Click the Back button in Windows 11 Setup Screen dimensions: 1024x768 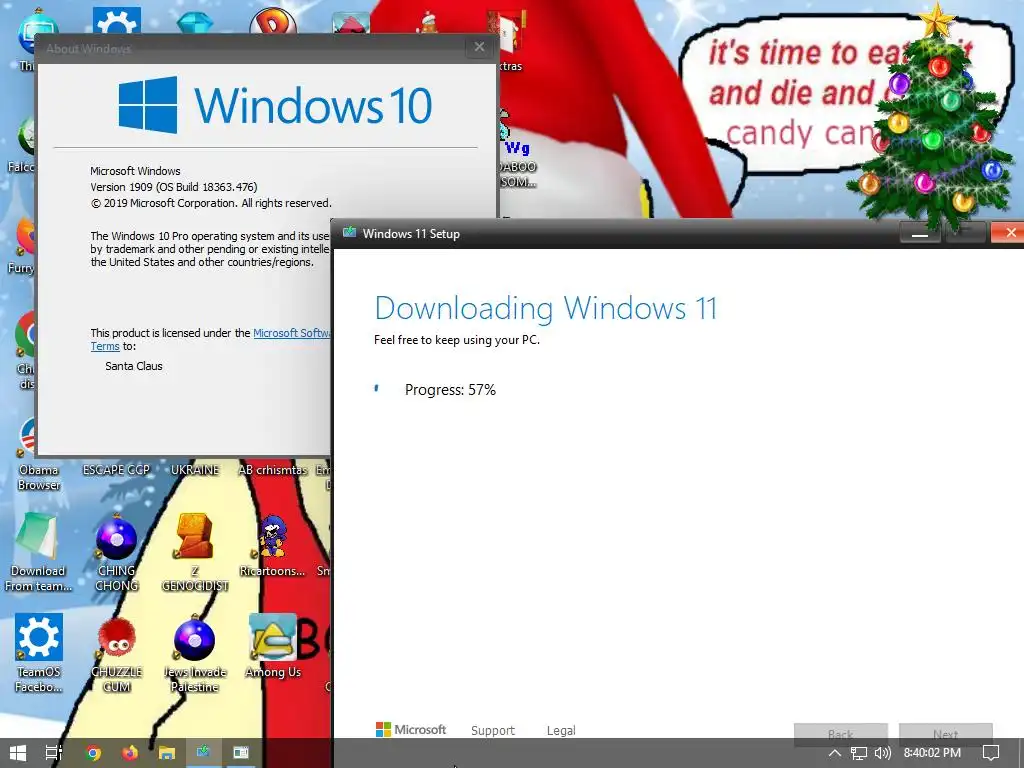coord(840,734)
